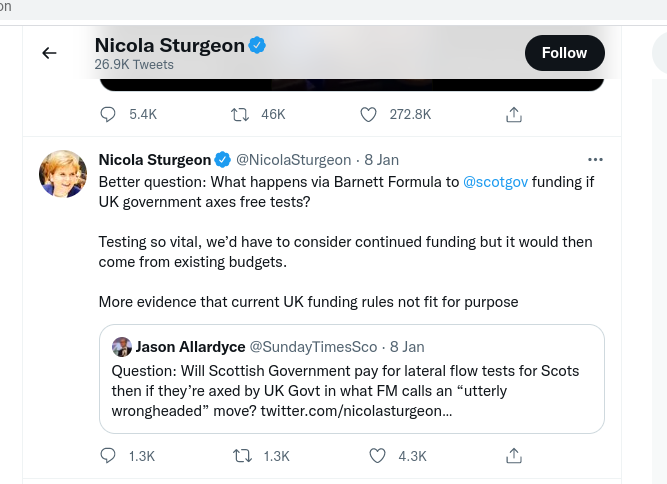The height and width of the screenshot is (484, 667).
Task: Retweet the Barnett Formula tweet
Action: point(242,456)
